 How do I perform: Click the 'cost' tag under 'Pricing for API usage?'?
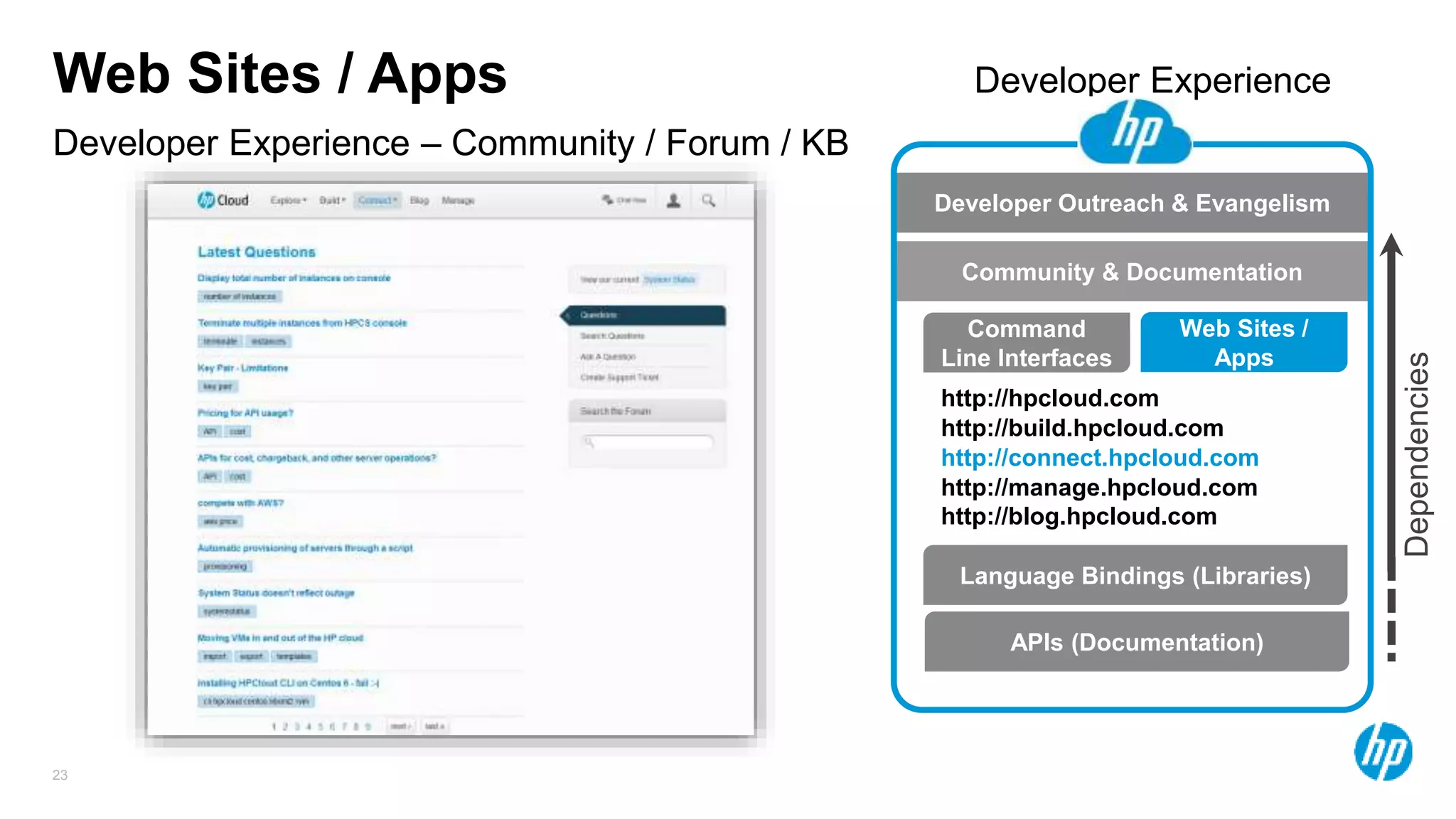pos(237,432)
